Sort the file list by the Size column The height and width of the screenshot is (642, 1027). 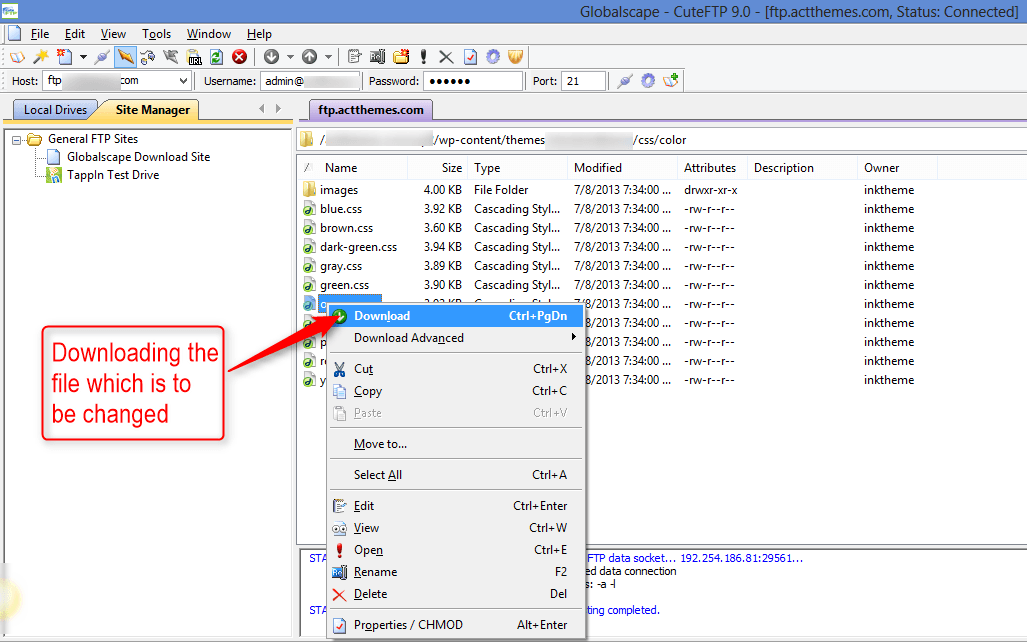[438, 168]
